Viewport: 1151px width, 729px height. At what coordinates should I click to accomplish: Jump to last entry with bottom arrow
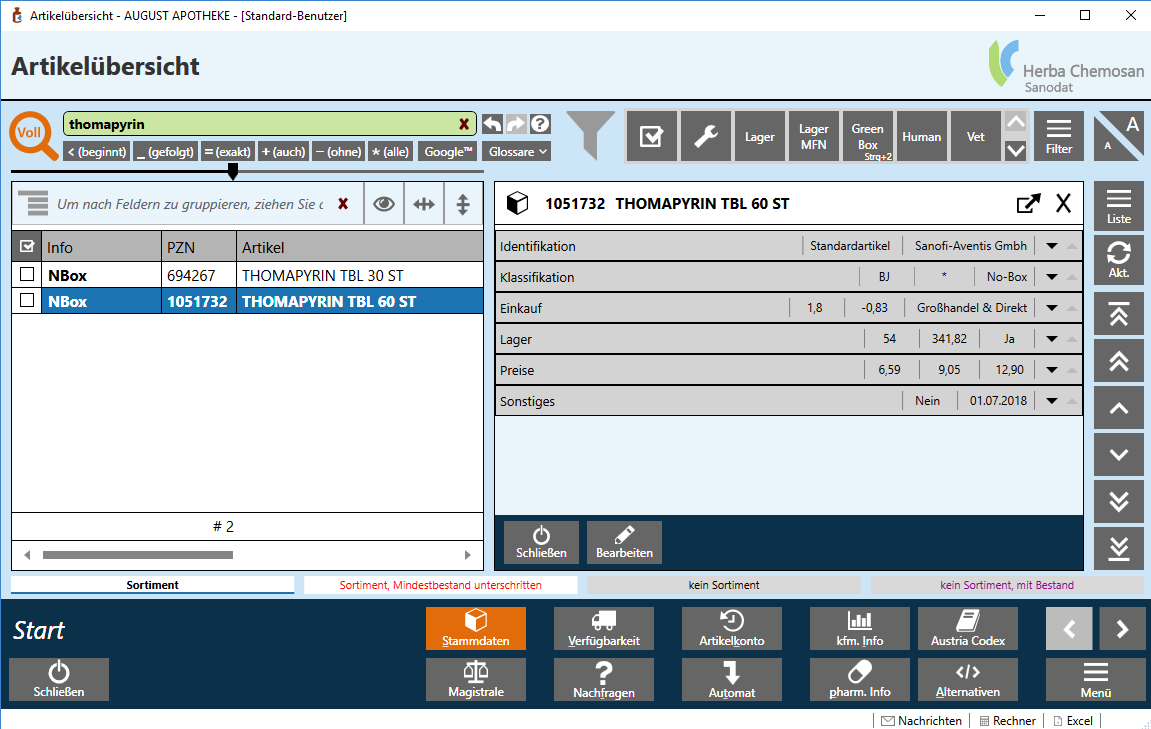tap(1119, 548)
